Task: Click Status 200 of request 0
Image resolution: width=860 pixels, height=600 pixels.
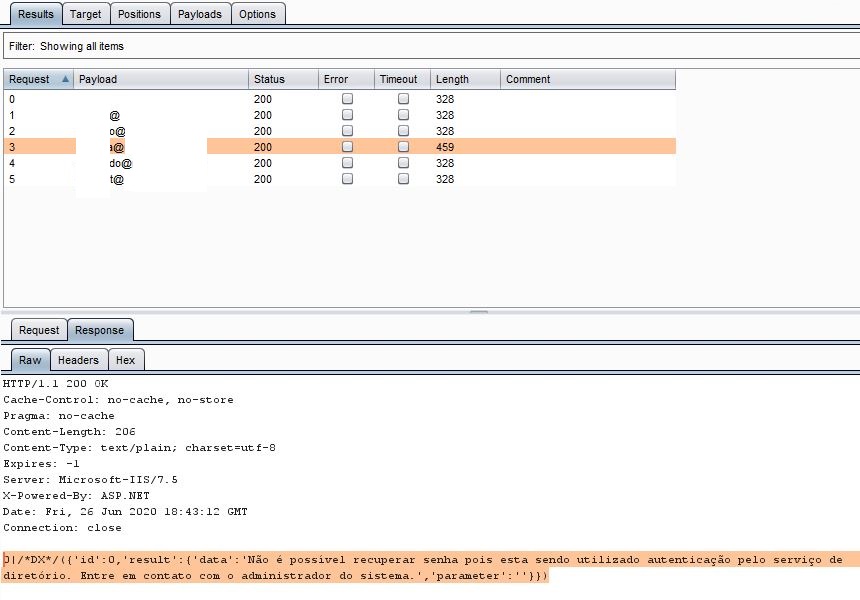Action: (x=263, y=99)
